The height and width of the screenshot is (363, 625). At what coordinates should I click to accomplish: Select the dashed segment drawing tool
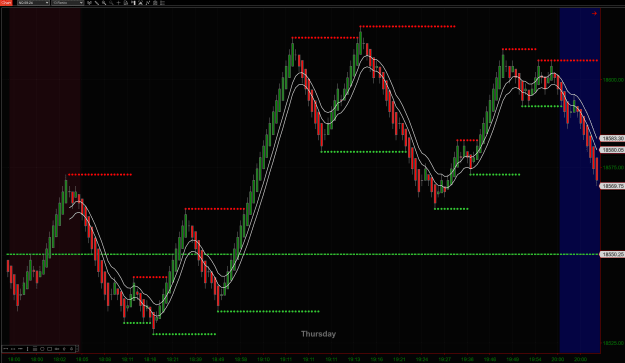(13, 349)
